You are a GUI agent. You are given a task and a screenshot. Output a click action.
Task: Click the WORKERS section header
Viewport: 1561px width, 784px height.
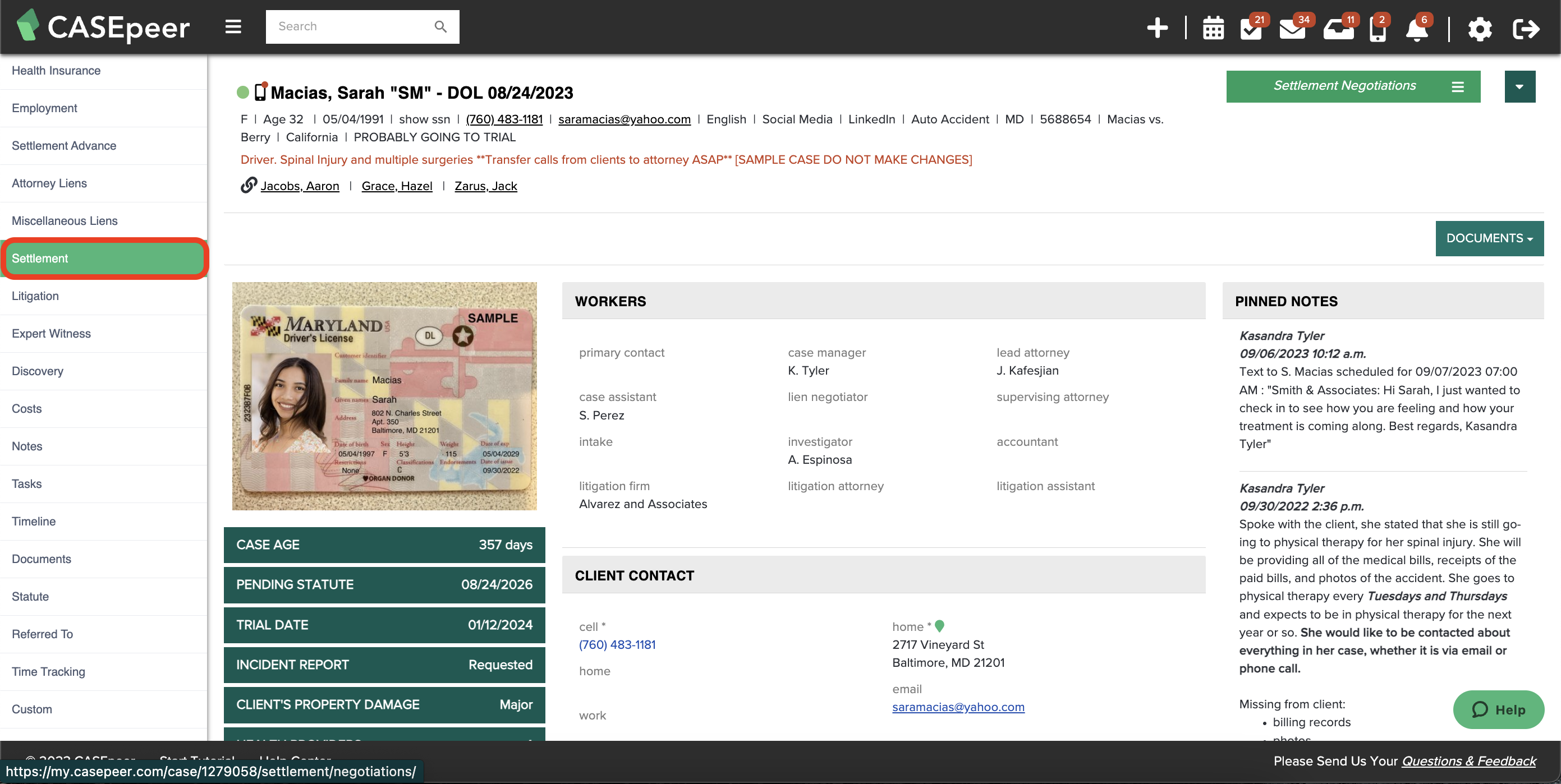884,301
